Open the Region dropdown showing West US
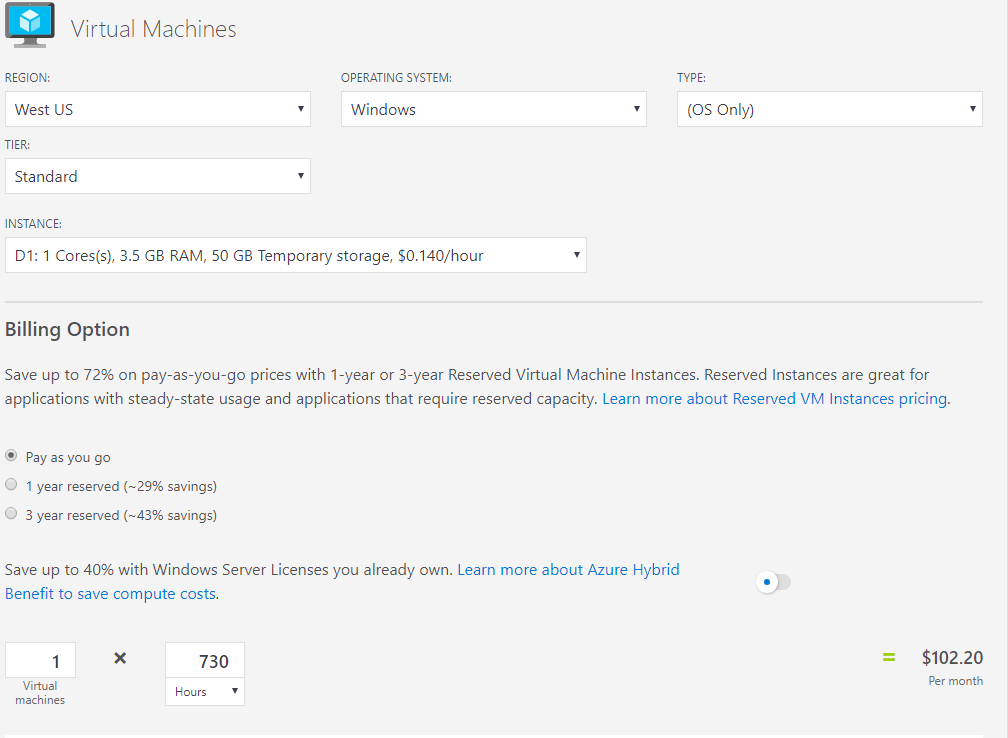The image size is (1008, 738). click(158, 109)
